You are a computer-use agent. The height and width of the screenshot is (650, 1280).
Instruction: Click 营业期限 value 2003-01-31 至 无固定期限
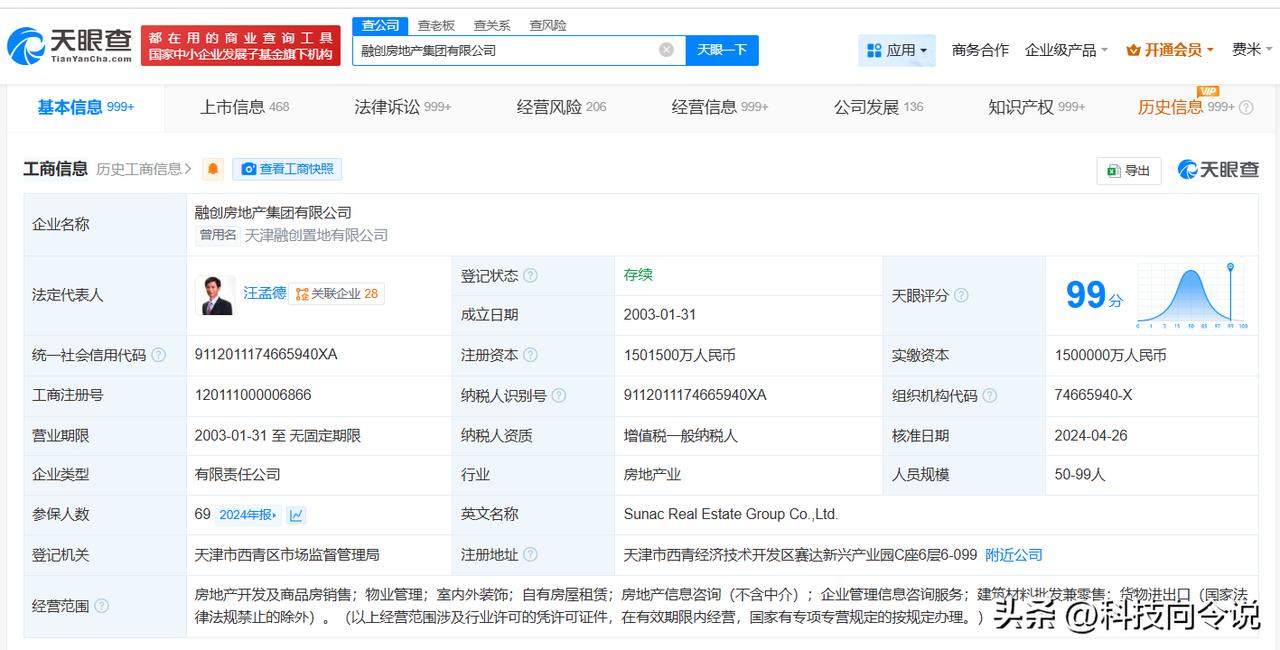[x=278, y=436]
